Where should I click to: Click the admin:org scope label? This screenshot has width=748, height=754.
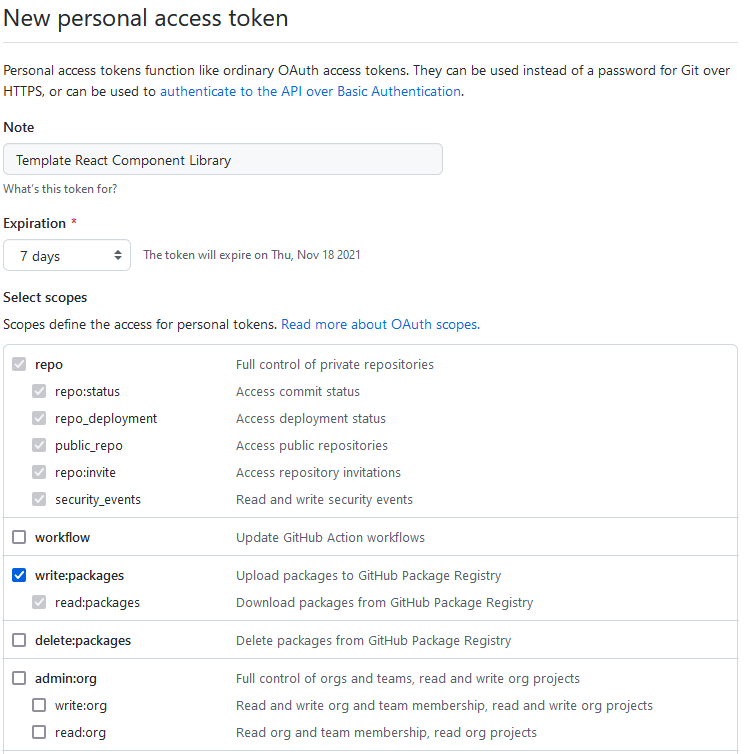pos(65,678)
